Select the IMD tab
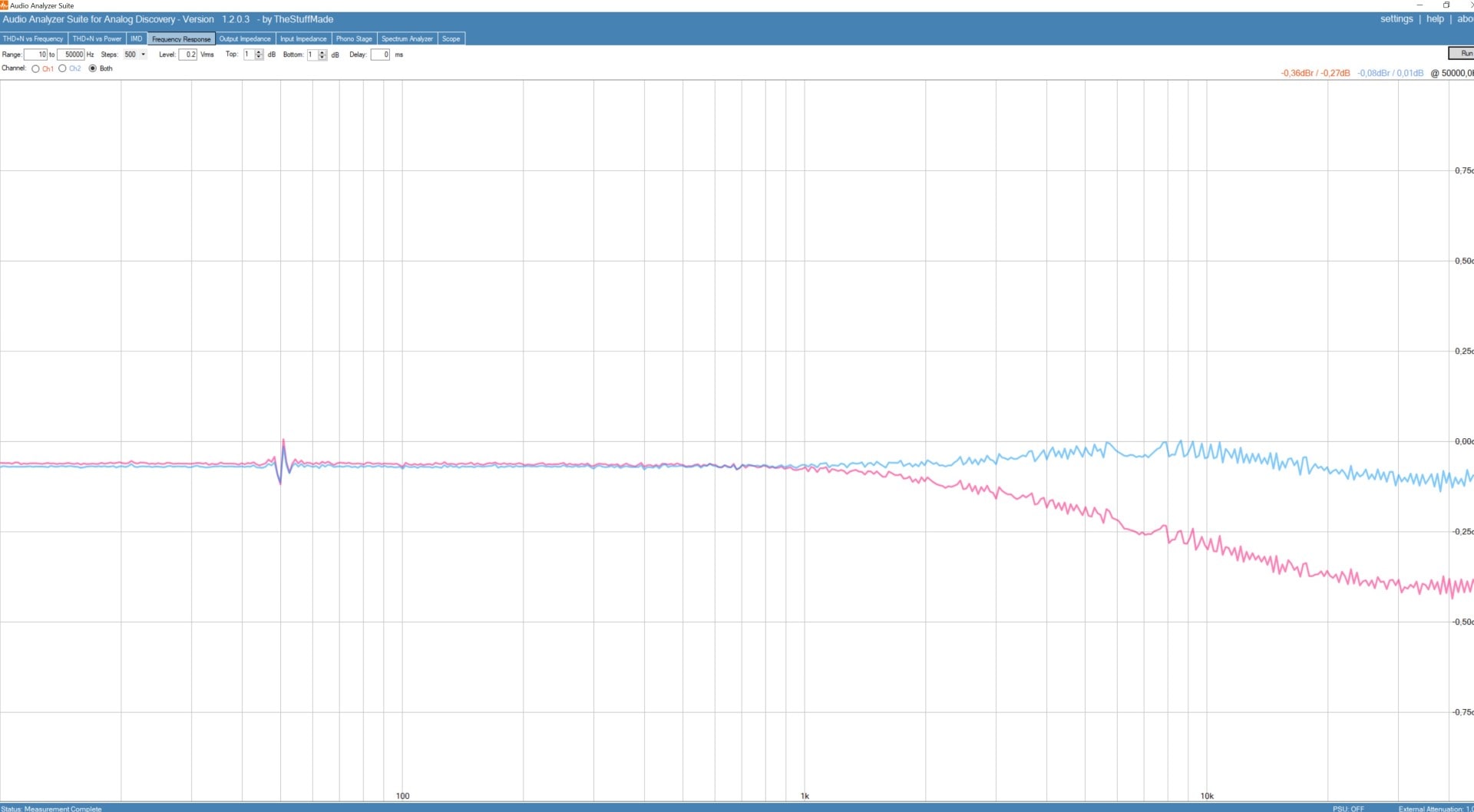This screenshot has width=1474, height=812. [136, 38]
